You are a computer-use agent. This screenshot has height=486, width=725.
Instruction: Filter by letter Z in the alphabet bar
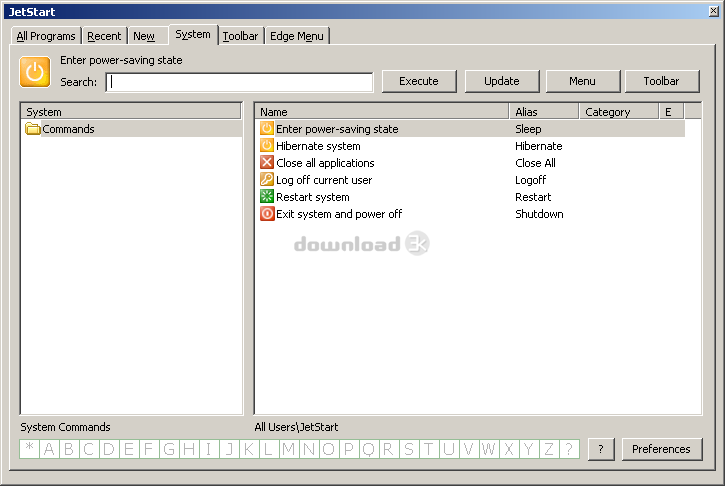(549, 449)
